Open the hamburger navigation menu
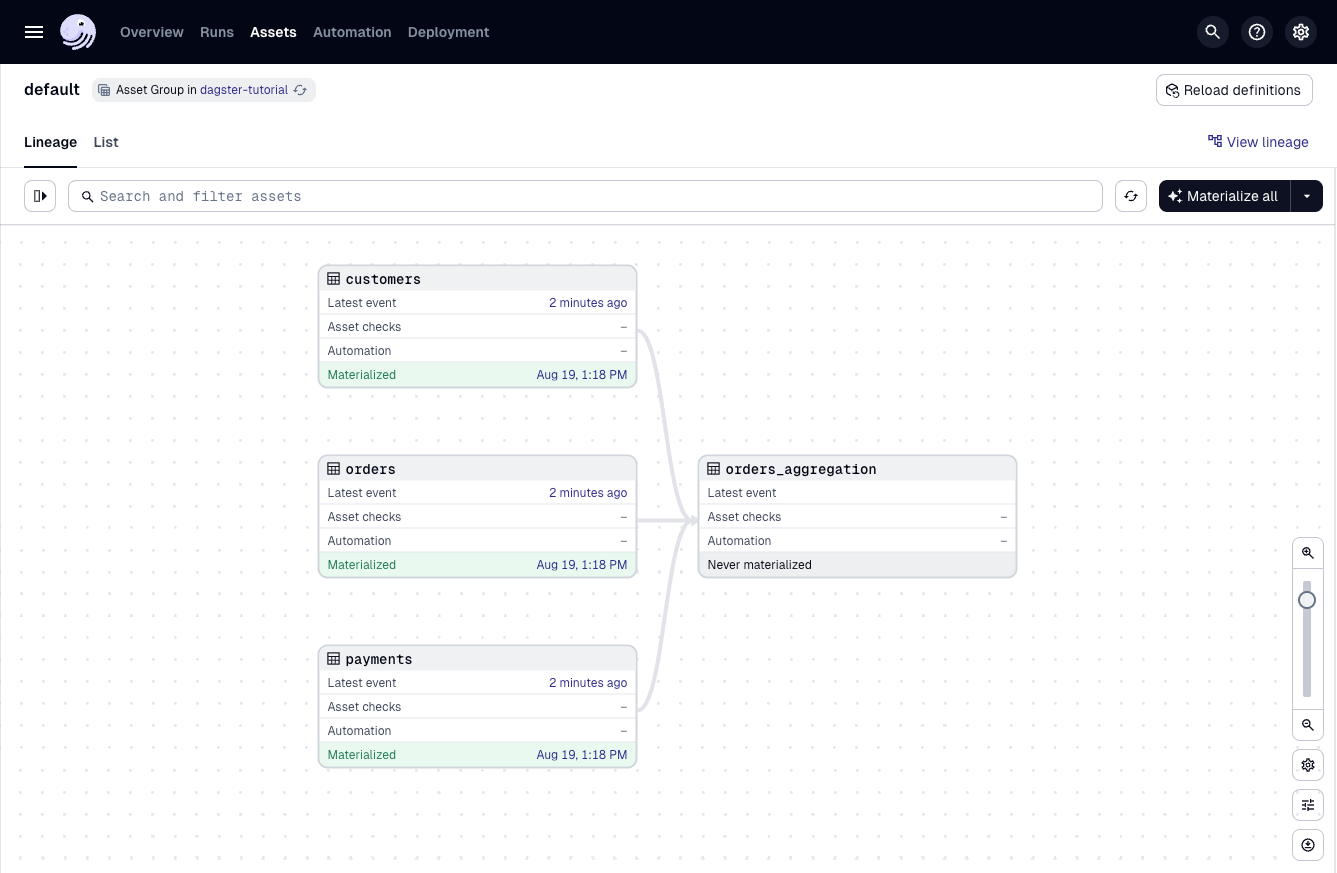1337x873 pixels. click(x=34, y=32)
